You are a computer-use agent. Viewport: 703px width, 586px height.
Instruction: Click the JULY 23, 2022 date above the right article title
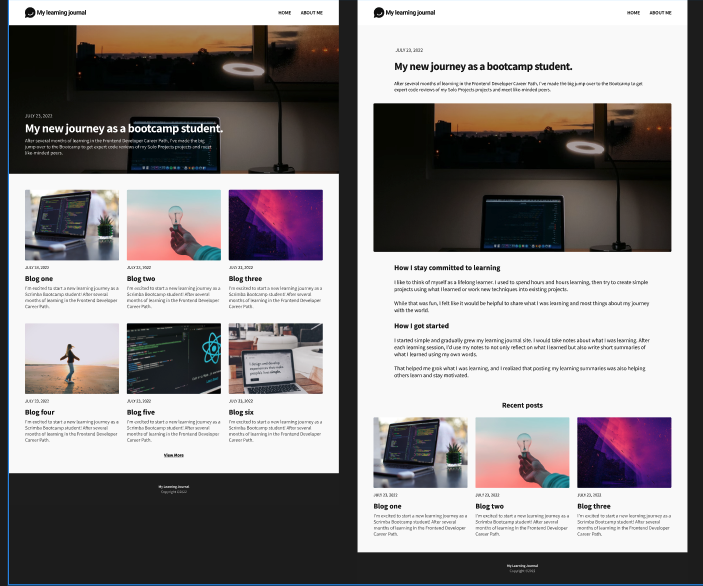click(x=409, y=50)
